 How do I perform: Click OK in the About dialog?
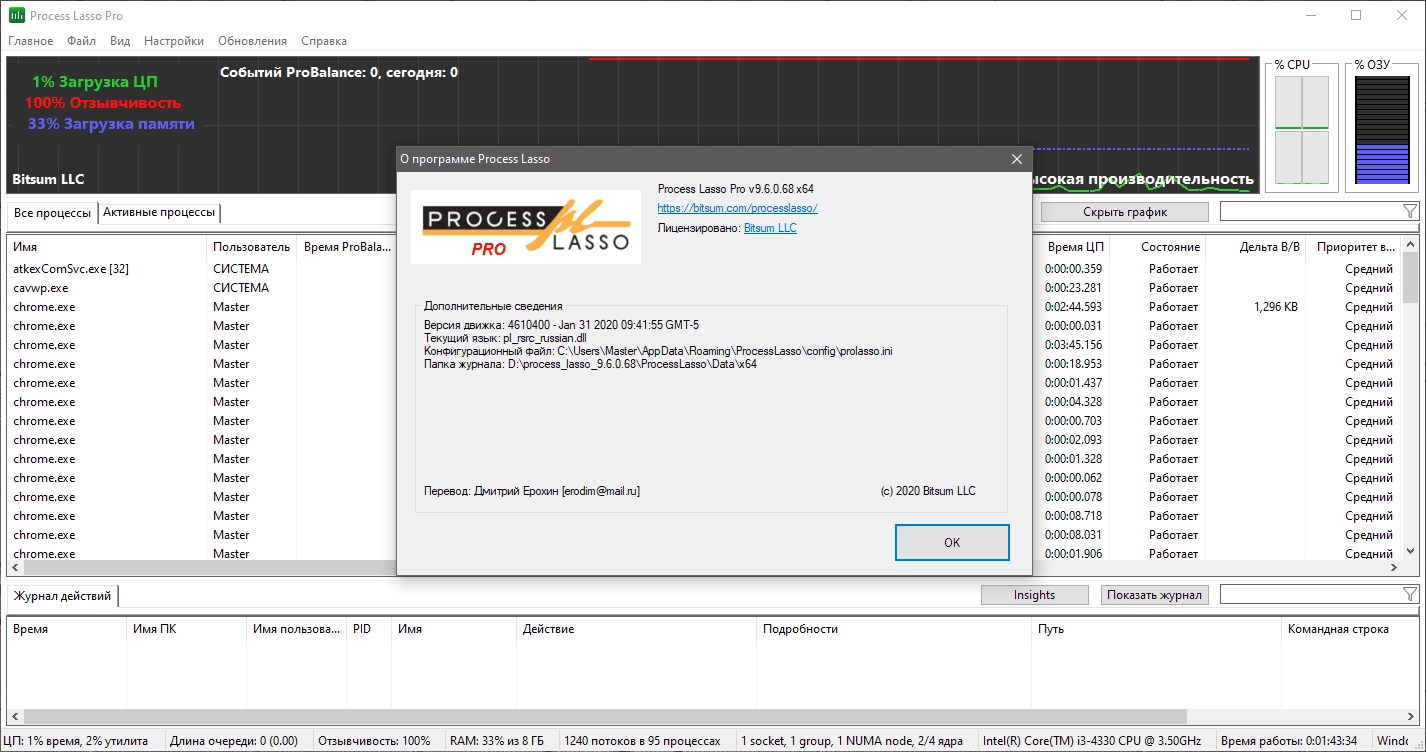pos(952,542)
